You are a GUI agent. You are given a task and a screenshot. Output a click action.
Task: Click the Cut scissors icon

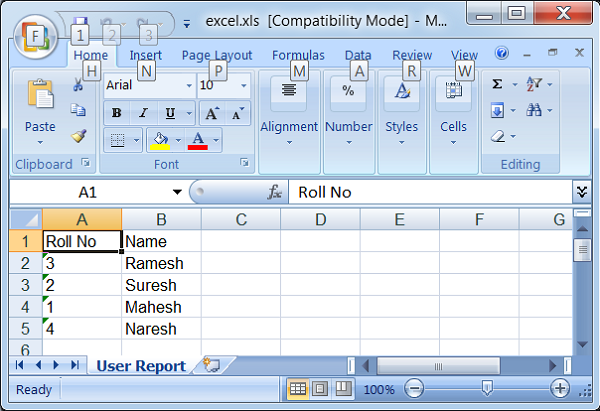coord(79,86)
